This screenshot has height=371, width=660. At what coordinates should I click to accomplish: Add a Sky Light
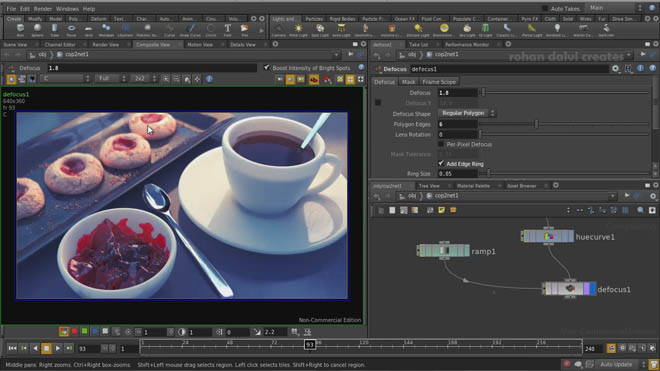click(467, 30)
